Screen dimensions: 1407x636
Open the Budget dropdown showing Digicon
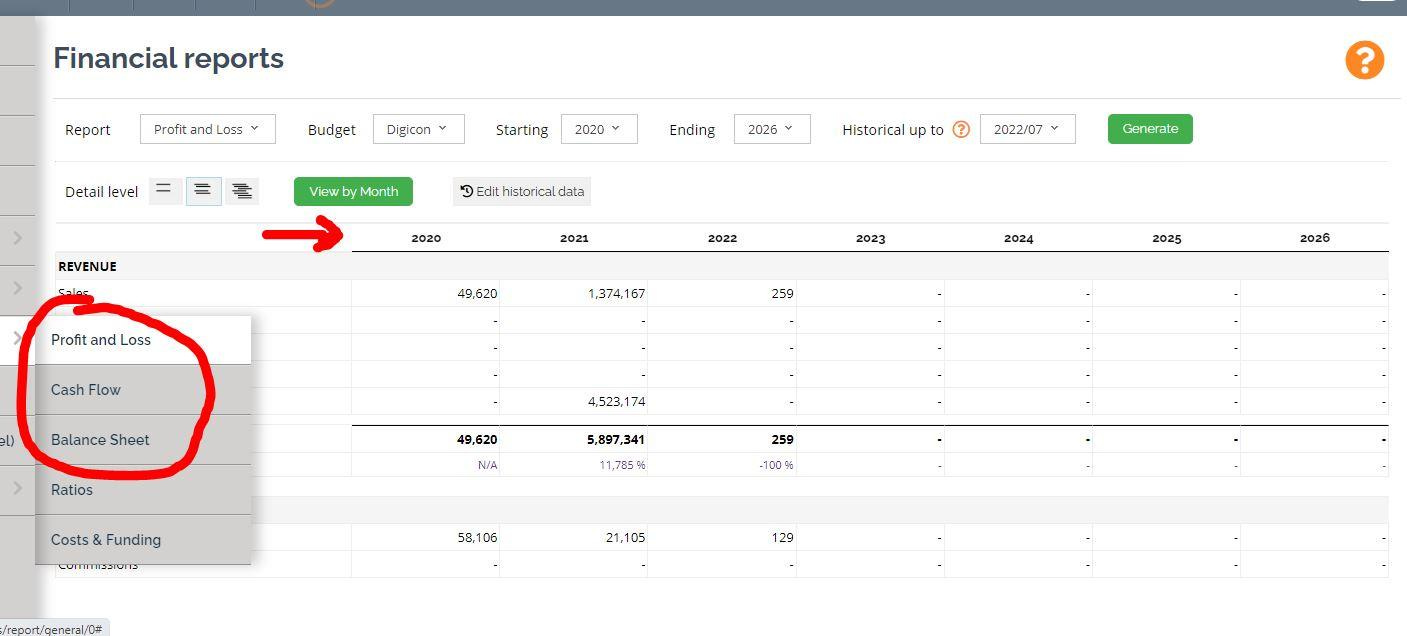pyautogui.click(x=418, y=128)
